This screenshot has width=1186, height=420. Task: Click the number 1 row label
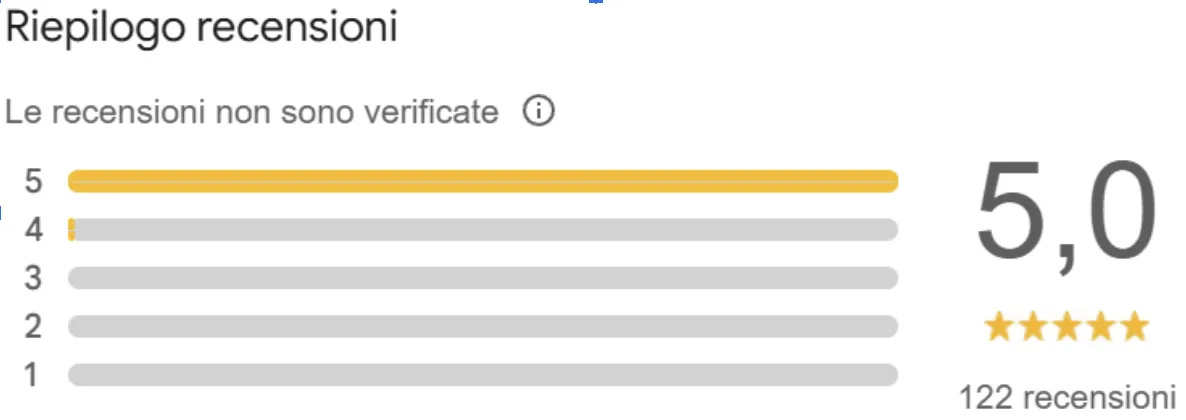[32, 375]
